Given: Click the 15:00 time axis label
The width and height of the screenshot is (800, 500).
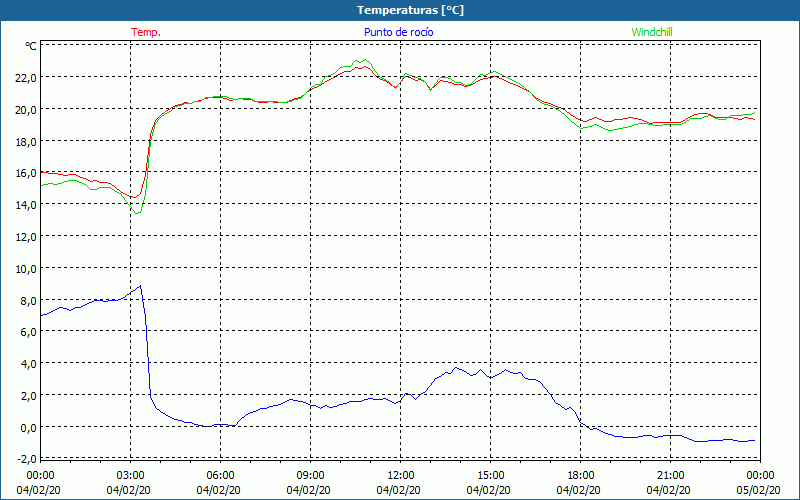Looking at the screenshot, I should coord(490,476).
